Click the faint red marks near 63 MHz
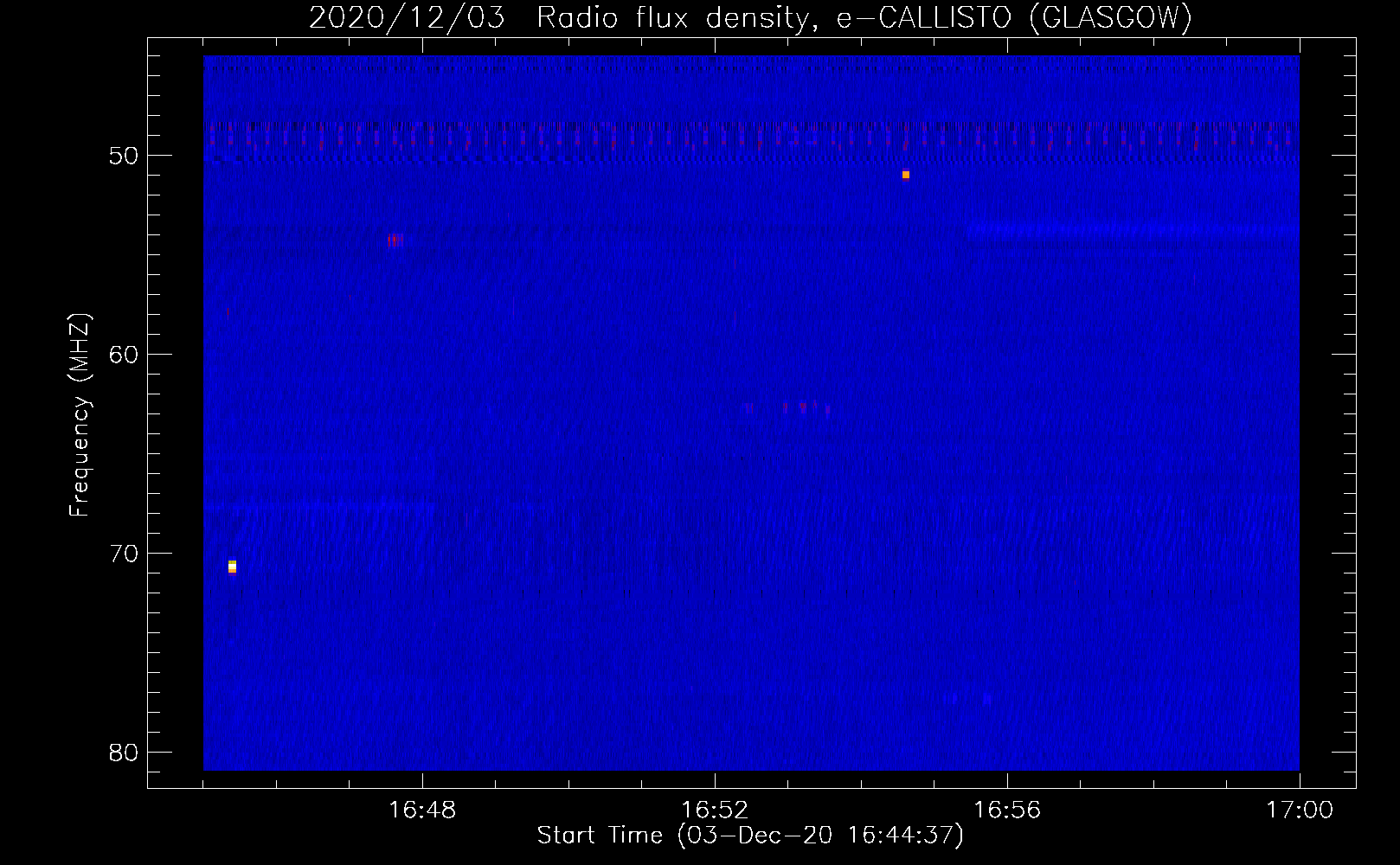The height and width of the screenshot is (865, 1400). 787,407
